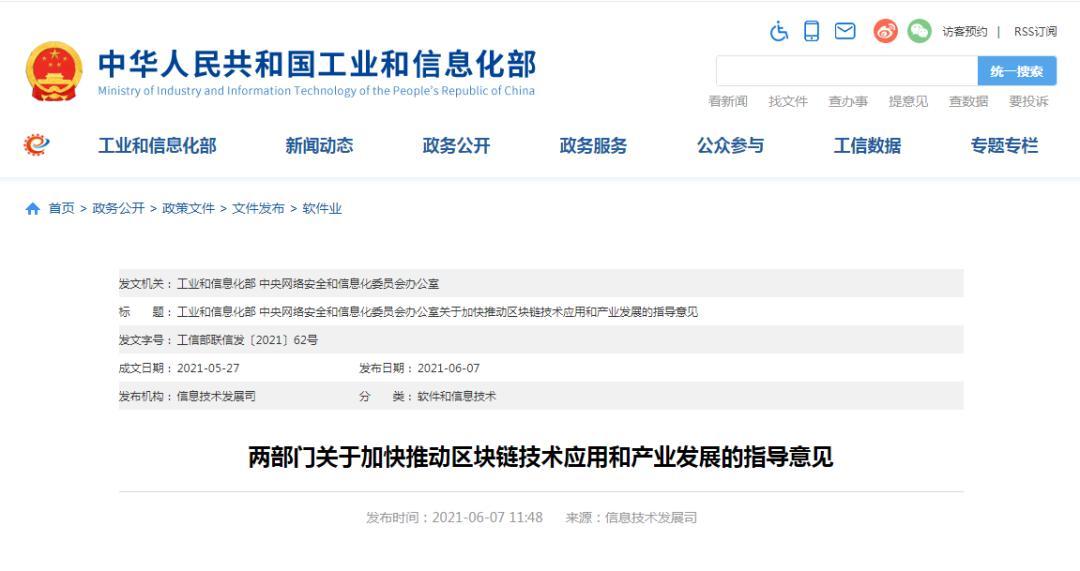The image size is (1080, 571).
Task: Focus the site search input field
Action: pyautogui.click(x=846, y=71)
